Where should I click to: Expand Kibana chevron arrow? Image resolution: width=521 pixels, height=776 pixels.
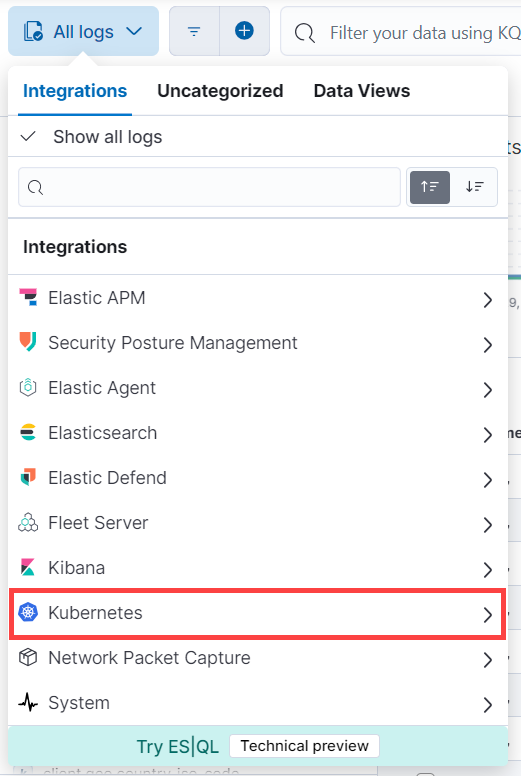(487, 570)
